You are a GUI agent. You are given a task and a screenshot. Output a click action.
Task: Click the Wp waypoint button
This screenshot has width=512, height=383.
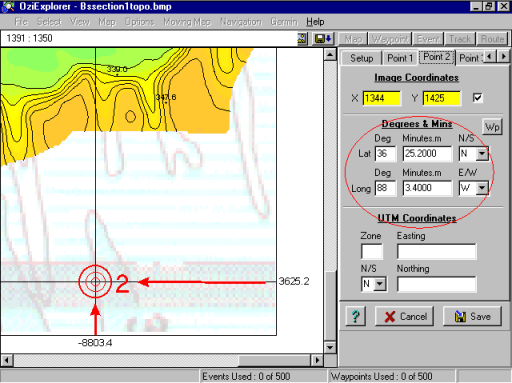[492, 127]
